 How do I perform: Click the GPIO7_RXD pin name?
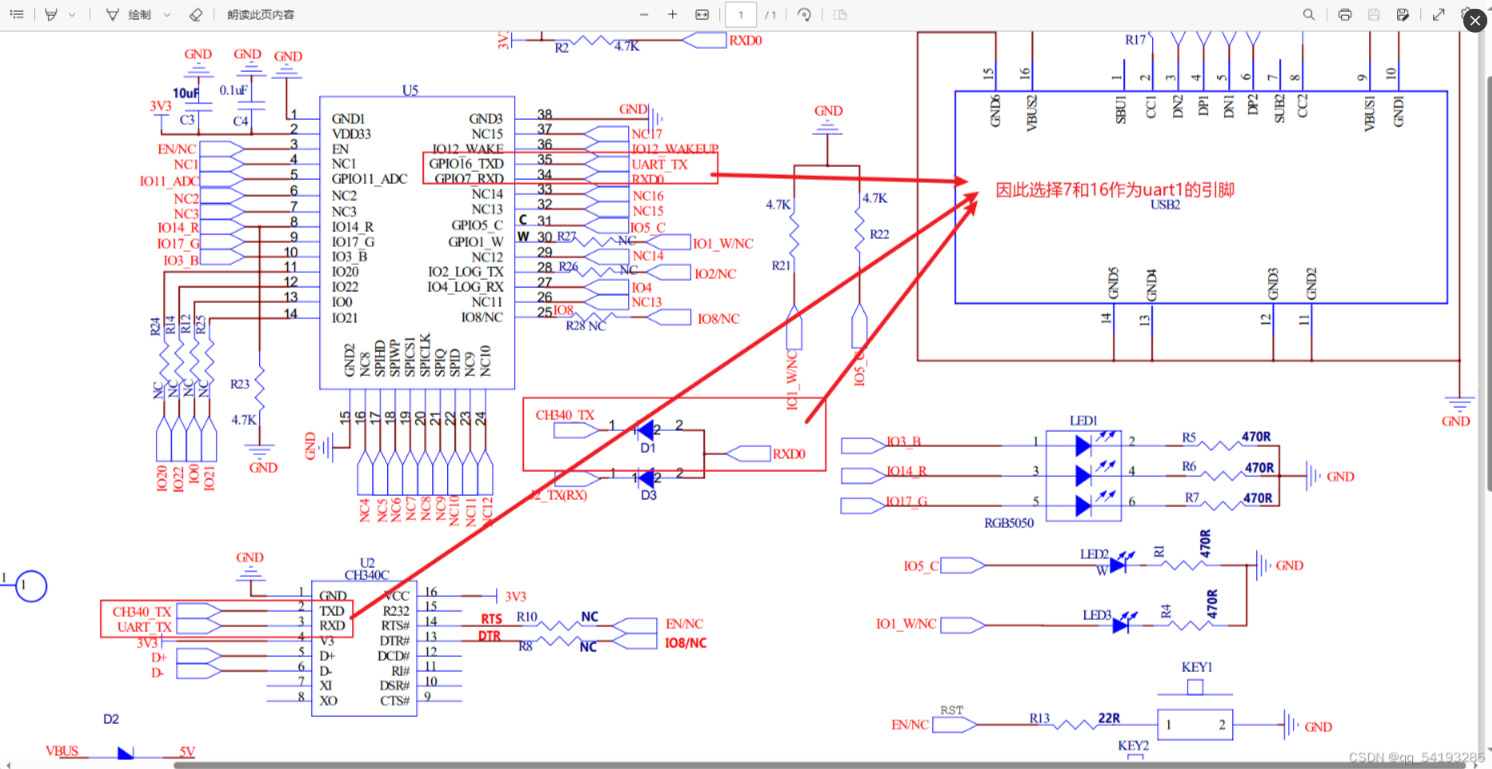tap(468, 178)
